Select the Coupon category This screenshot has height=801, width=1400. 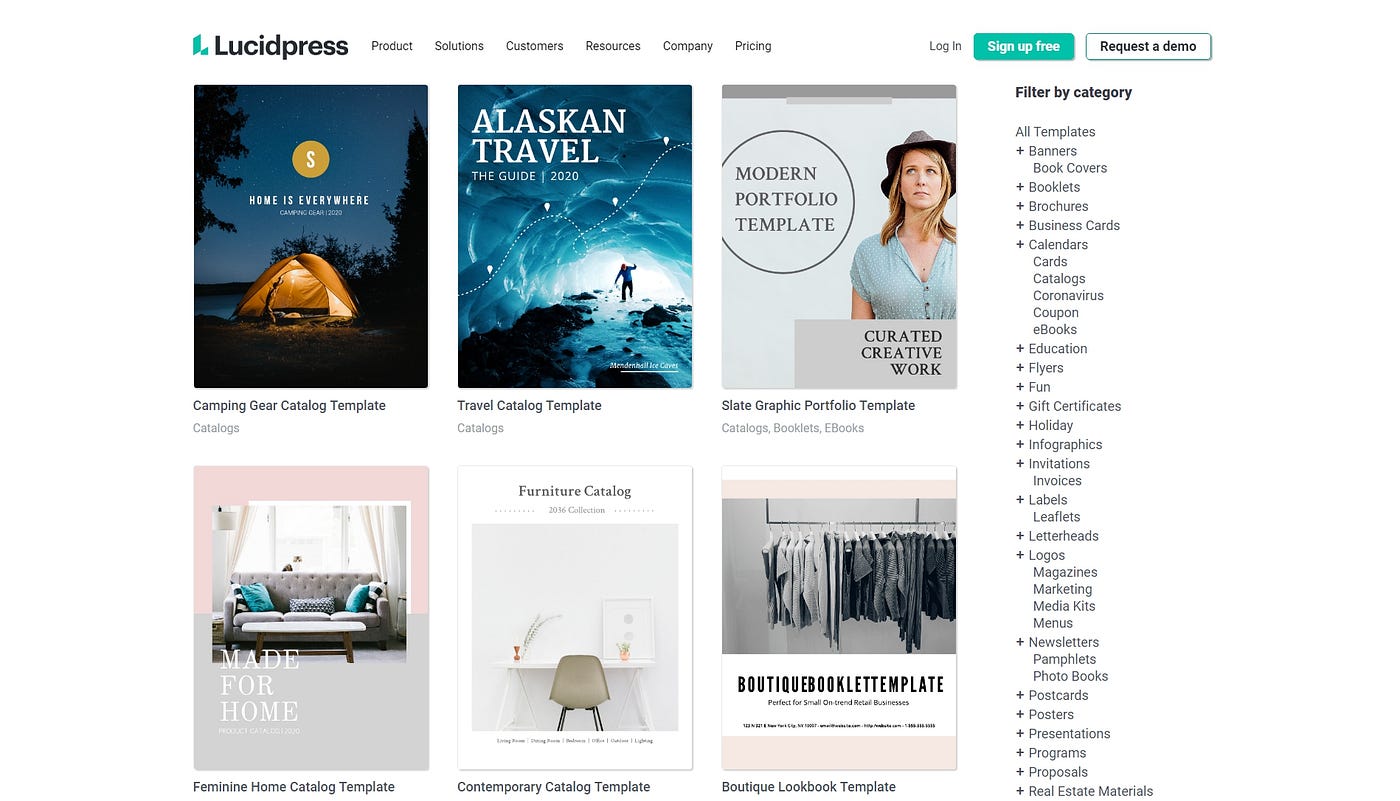1056,313
